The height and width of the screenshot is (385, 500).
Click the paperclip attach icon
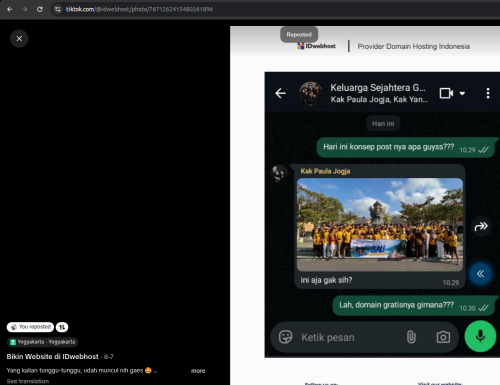(x=411, y=337)
